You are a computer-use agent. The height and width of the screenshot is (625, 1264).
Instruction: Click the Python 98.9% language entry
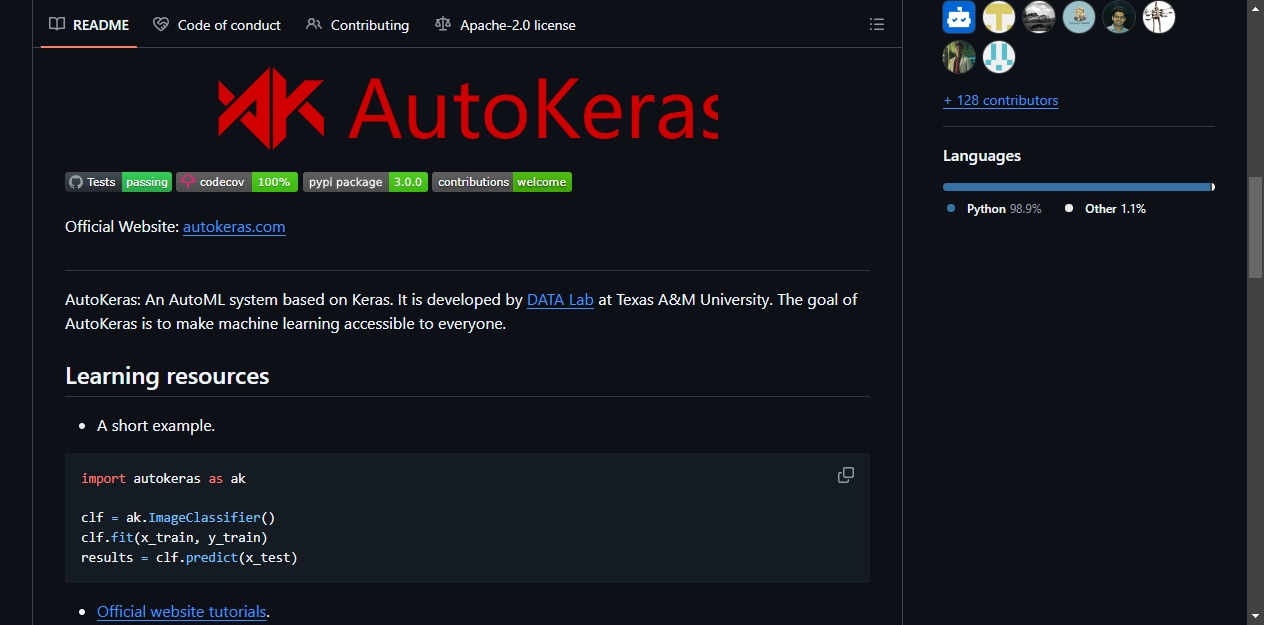994,209
